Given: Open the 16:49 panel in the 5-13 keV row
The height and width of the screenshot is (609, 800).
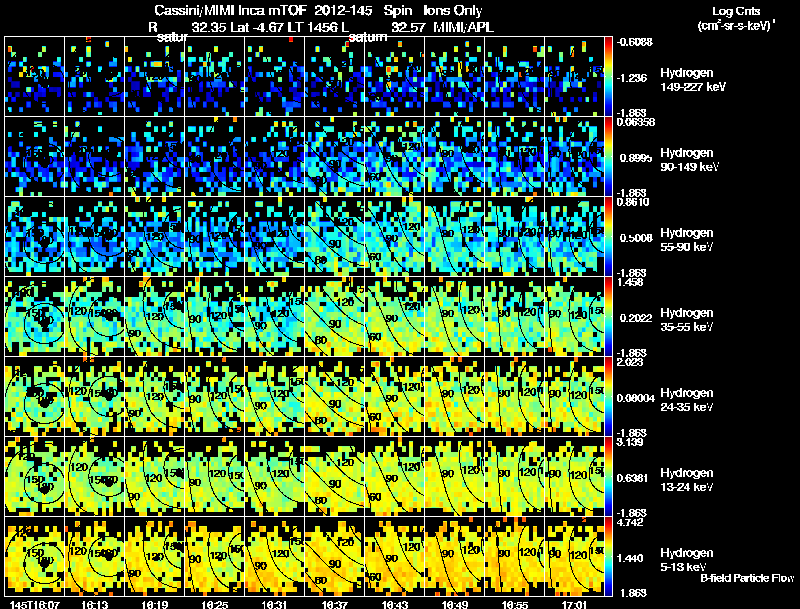Looking at the screenshot, I should [x=455, y=556].
